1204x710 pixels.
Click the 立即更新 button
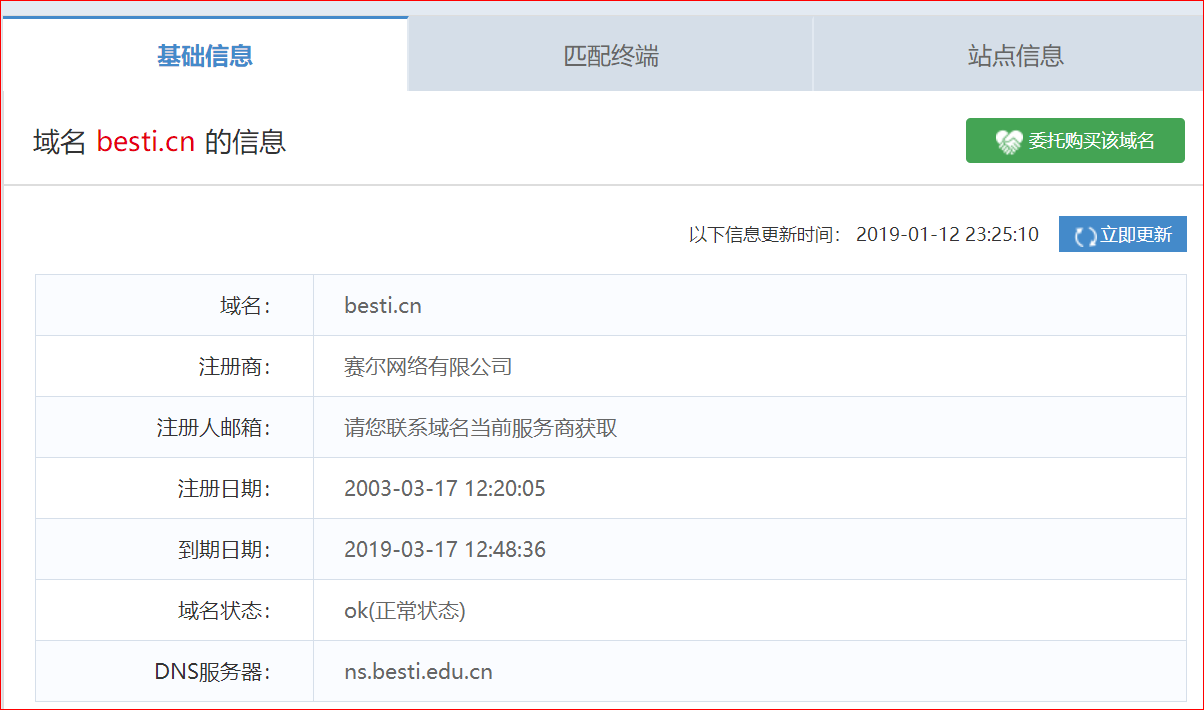1123,235
